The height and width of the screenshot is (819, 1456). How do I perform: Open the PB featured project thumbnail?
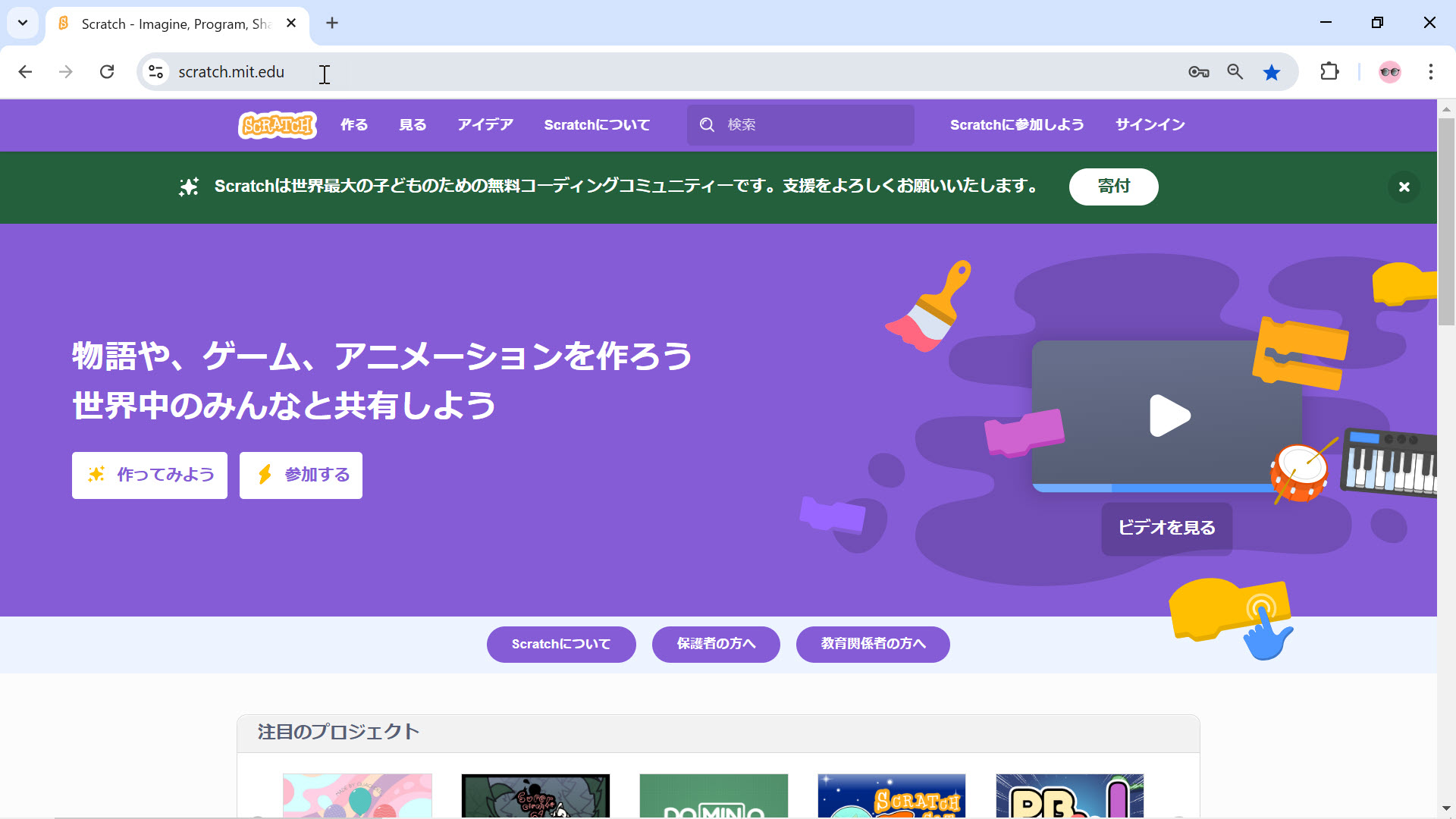[x=1070, y=795]
